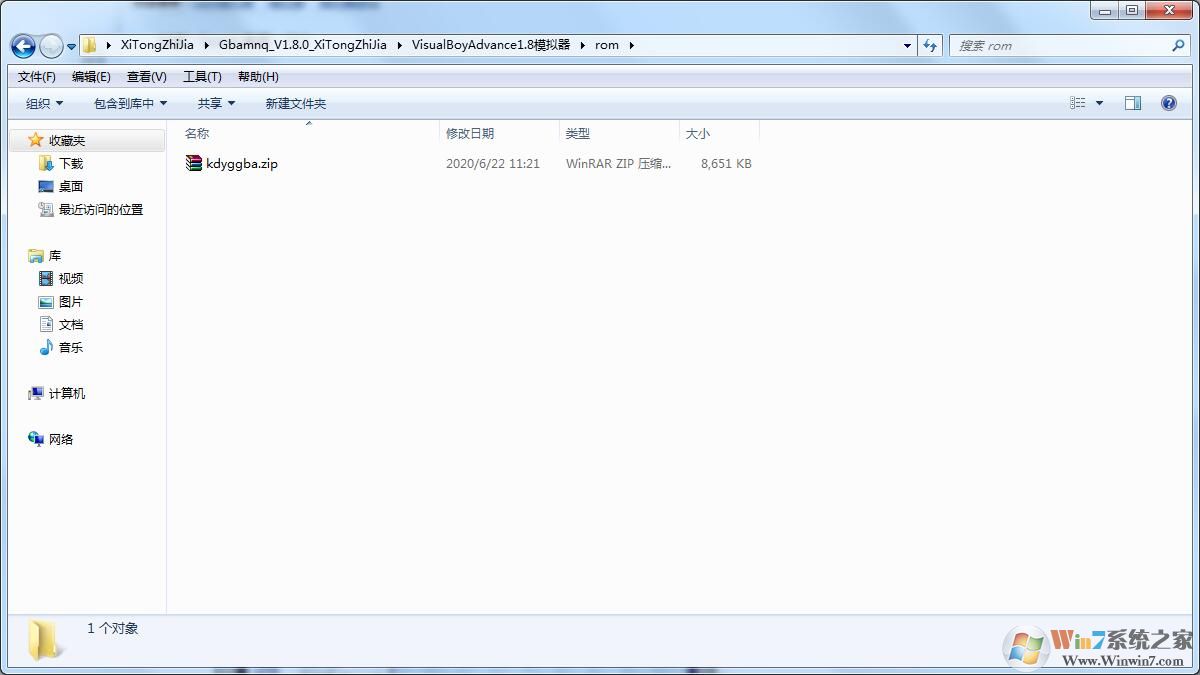Open the 文档 library
Screen dimensions: 1200x675
[x=71, y=325]
